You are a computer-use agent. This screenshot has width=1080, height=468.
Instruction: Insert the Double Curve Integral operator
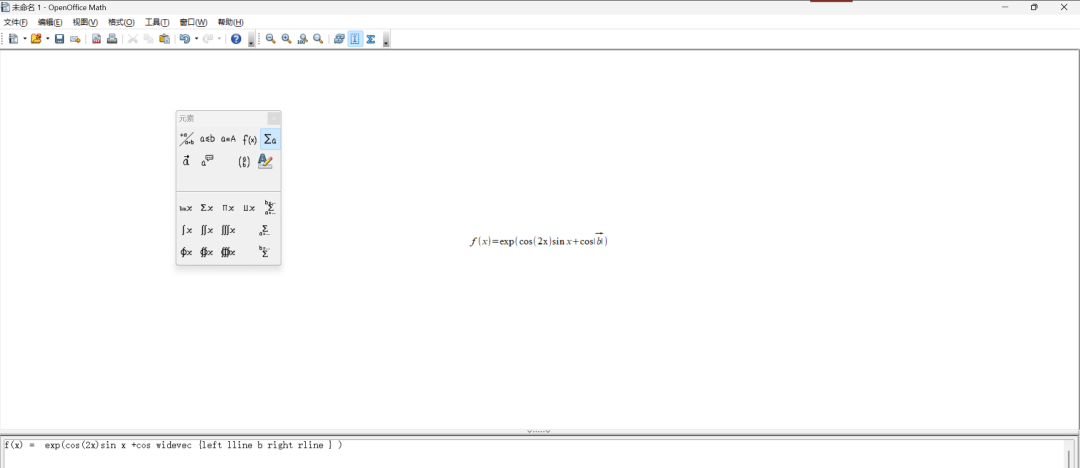tap(207, 252)
